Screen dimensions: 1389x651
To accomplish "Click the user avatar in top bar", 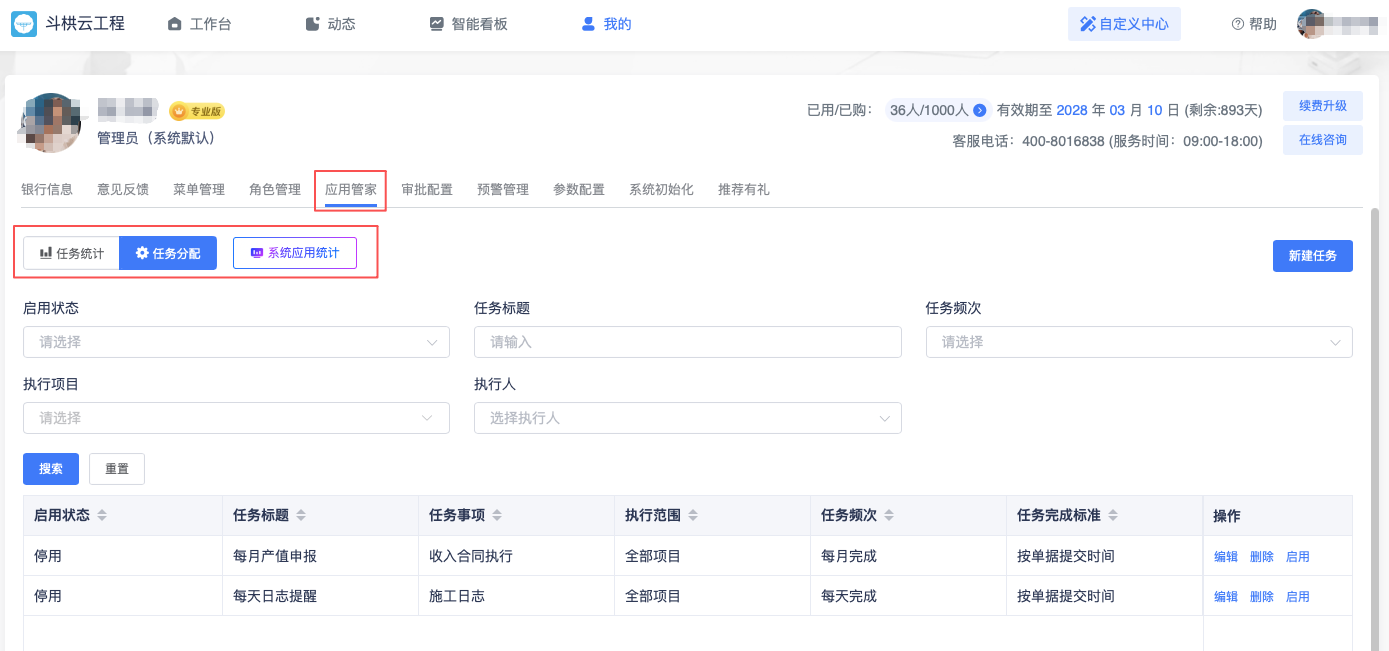I will pos(1311,24).
